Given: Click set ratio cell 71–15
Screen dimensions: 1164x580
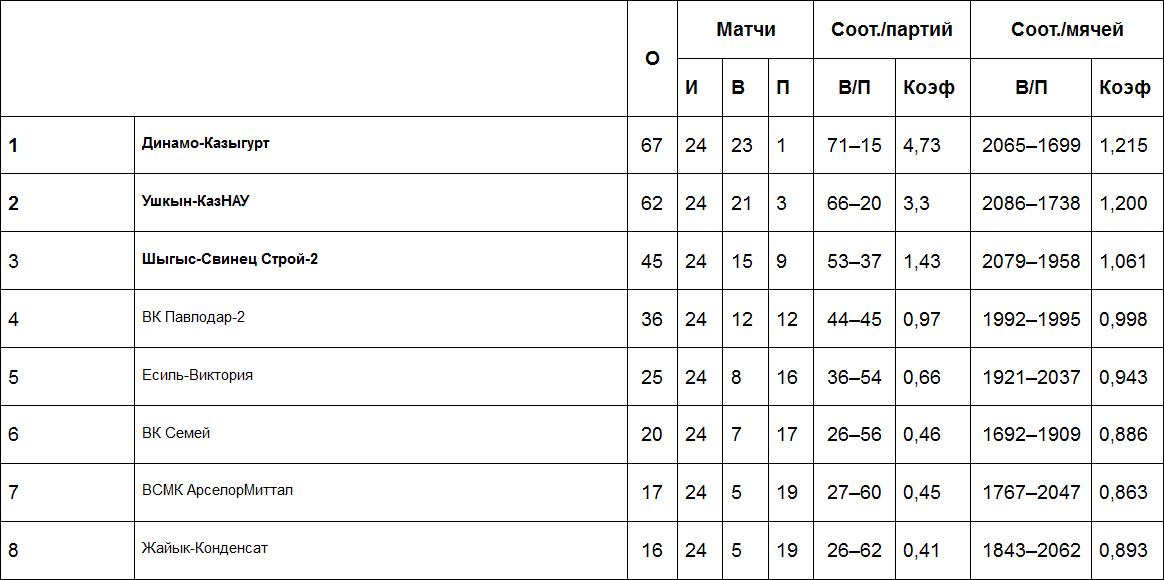Looking at the screenshot, I should (854, 145).
